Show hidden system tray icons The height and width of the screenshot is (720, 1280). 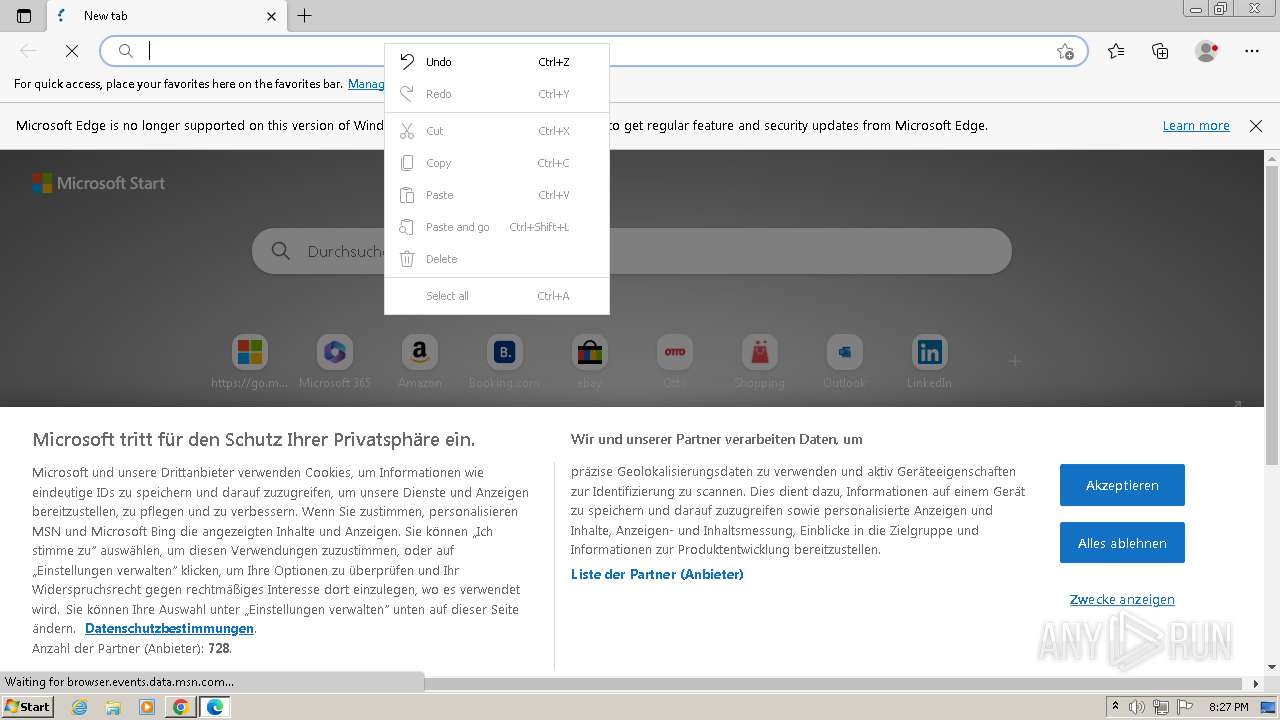1115,707
